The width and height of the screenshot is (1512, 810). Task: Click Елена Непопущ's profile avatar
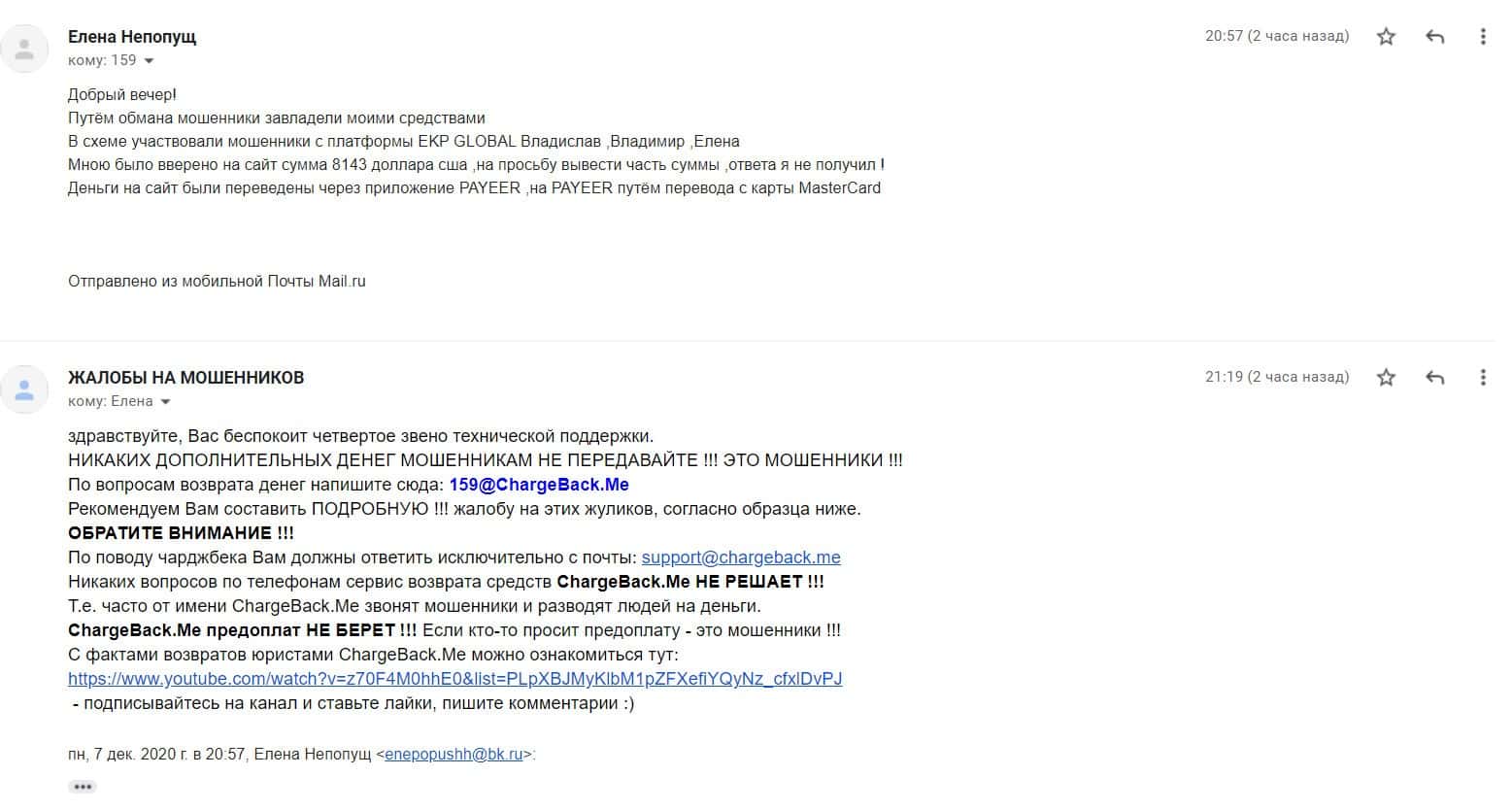click(x=24, y=49)
